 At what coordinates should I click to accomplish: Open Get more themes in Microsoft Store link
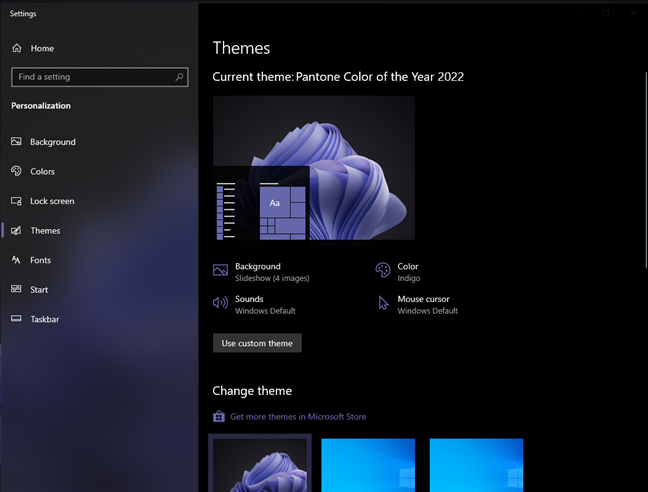pos(298,416)
